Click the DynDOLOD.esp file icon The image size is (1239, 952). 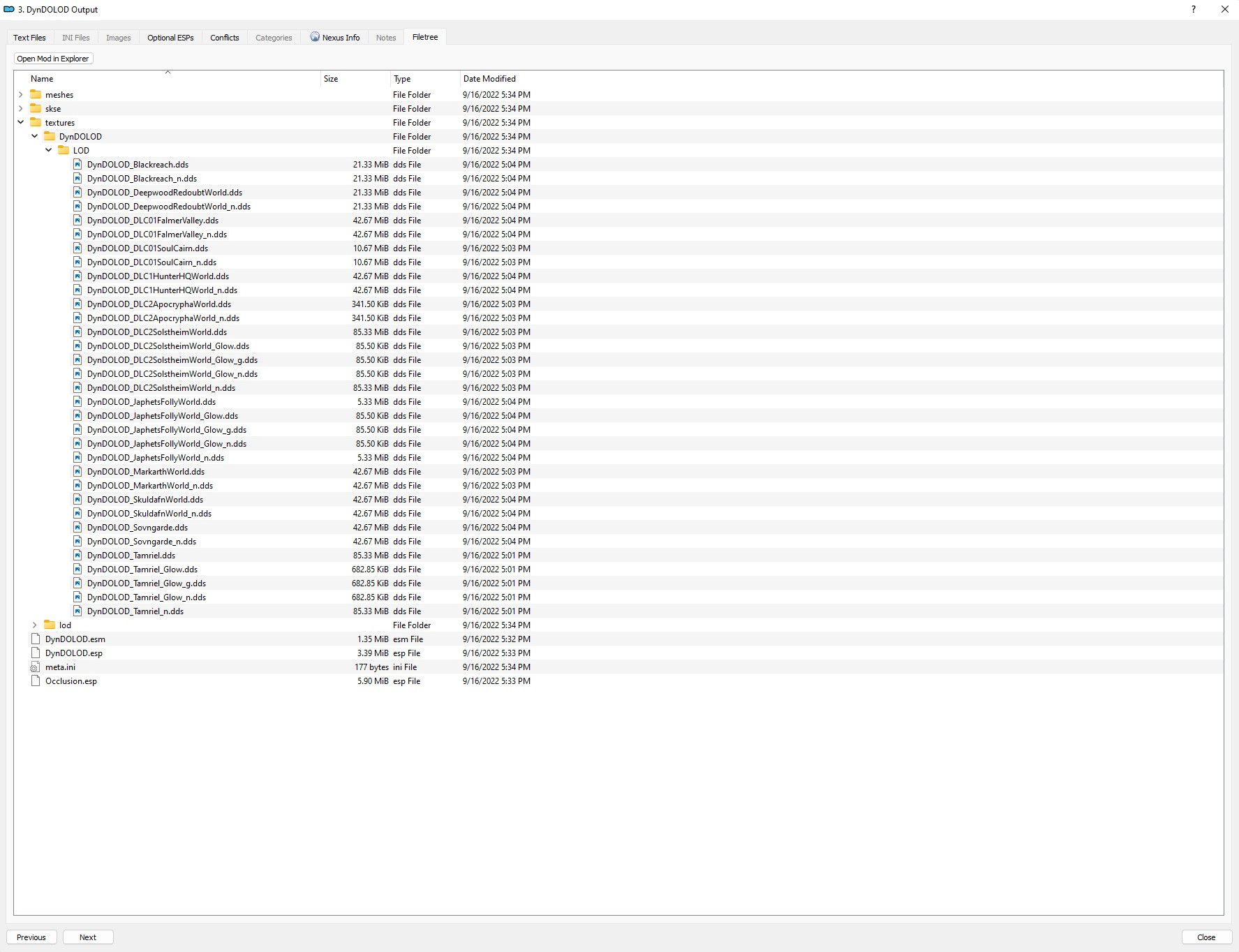(36, 653)
